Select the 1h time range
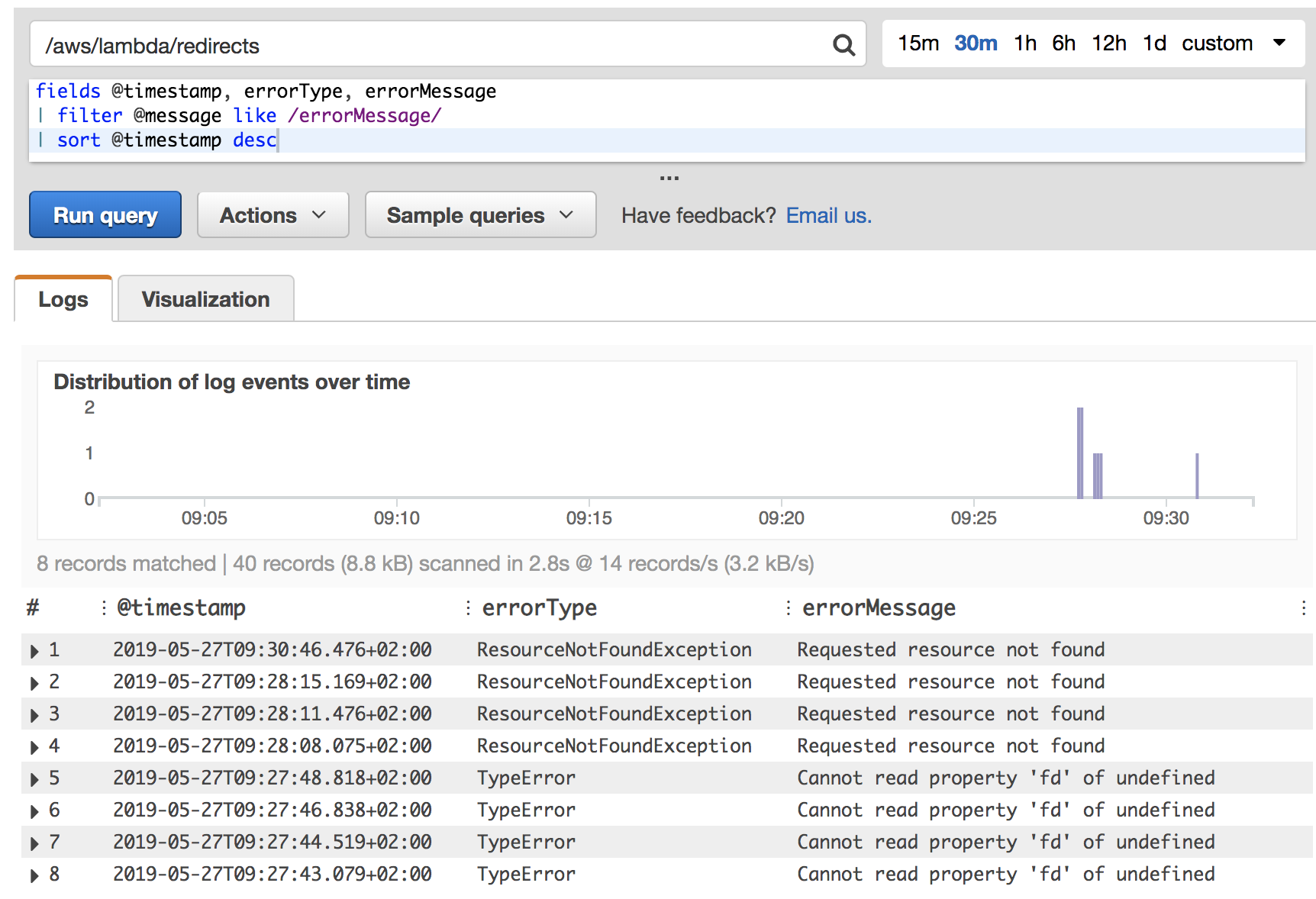Screen dimensions: 1316x899 (x=1025, y=43)
